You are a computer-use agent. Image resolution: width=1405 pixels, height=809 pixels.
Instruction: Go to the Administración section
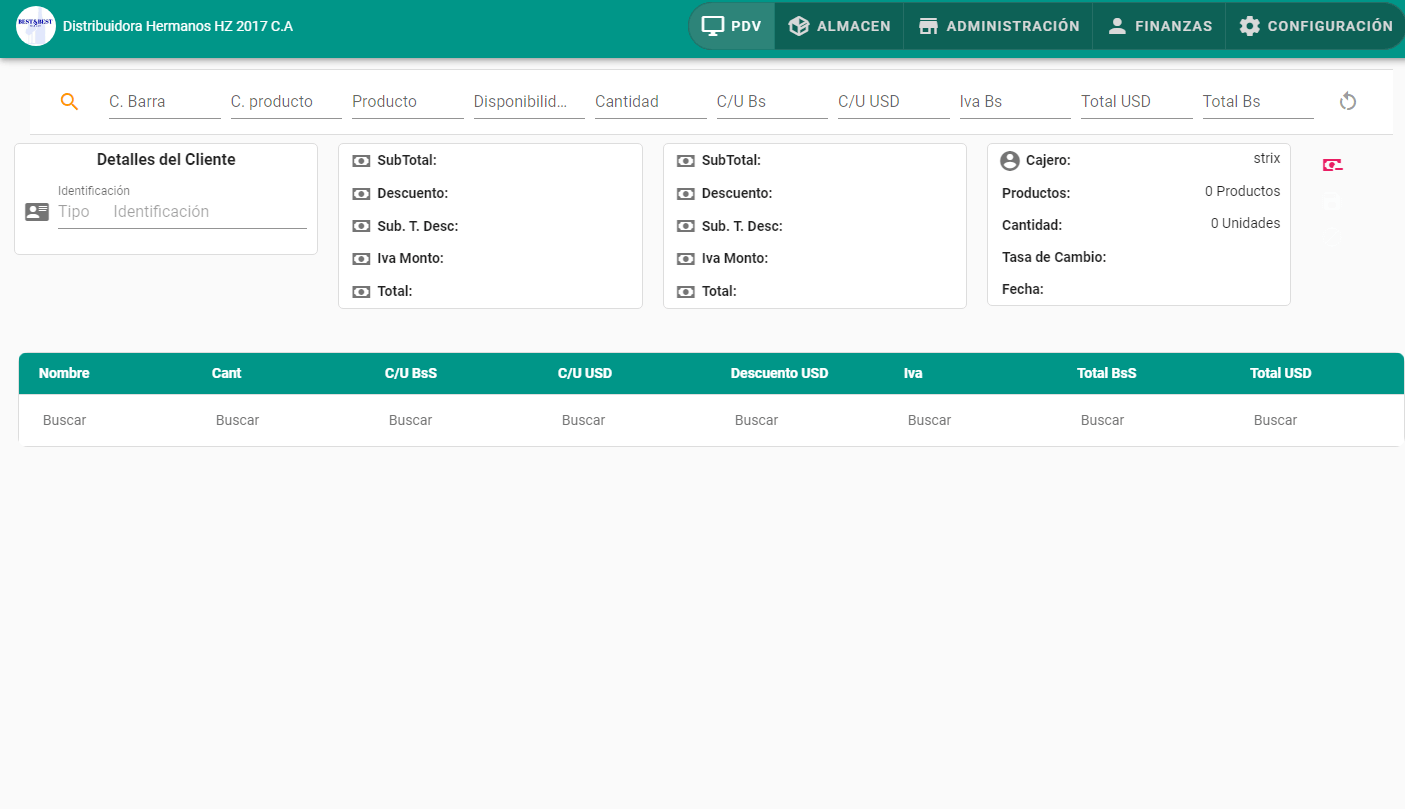pos(998,26)
